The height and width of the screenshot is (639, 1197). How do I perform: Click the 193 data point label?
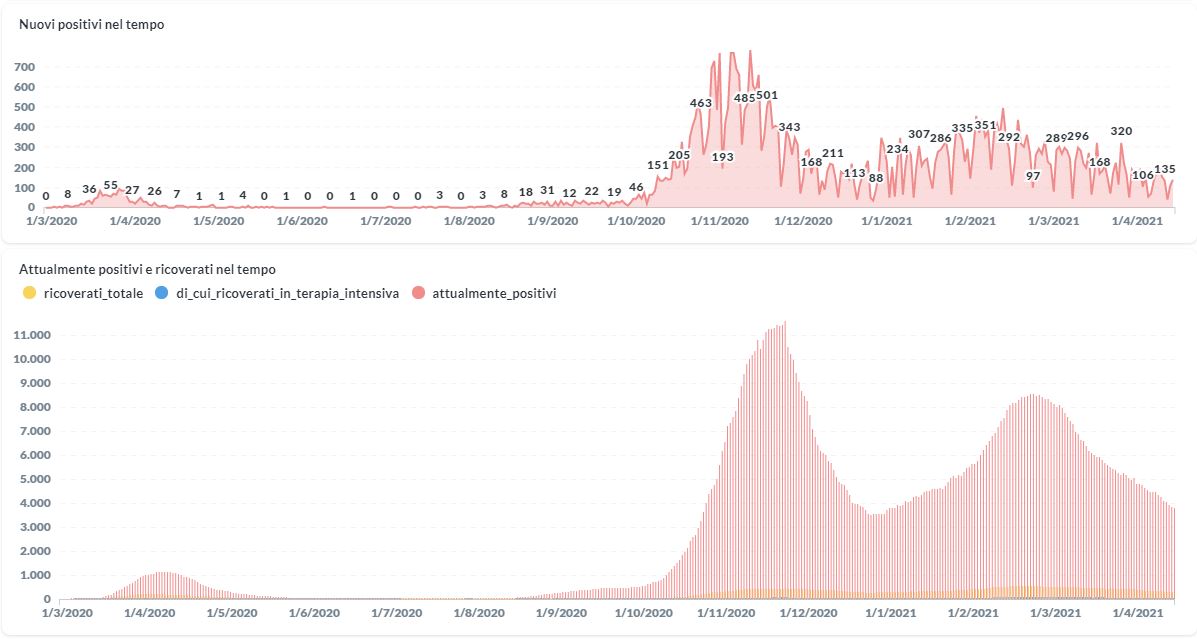pos(723,157)
